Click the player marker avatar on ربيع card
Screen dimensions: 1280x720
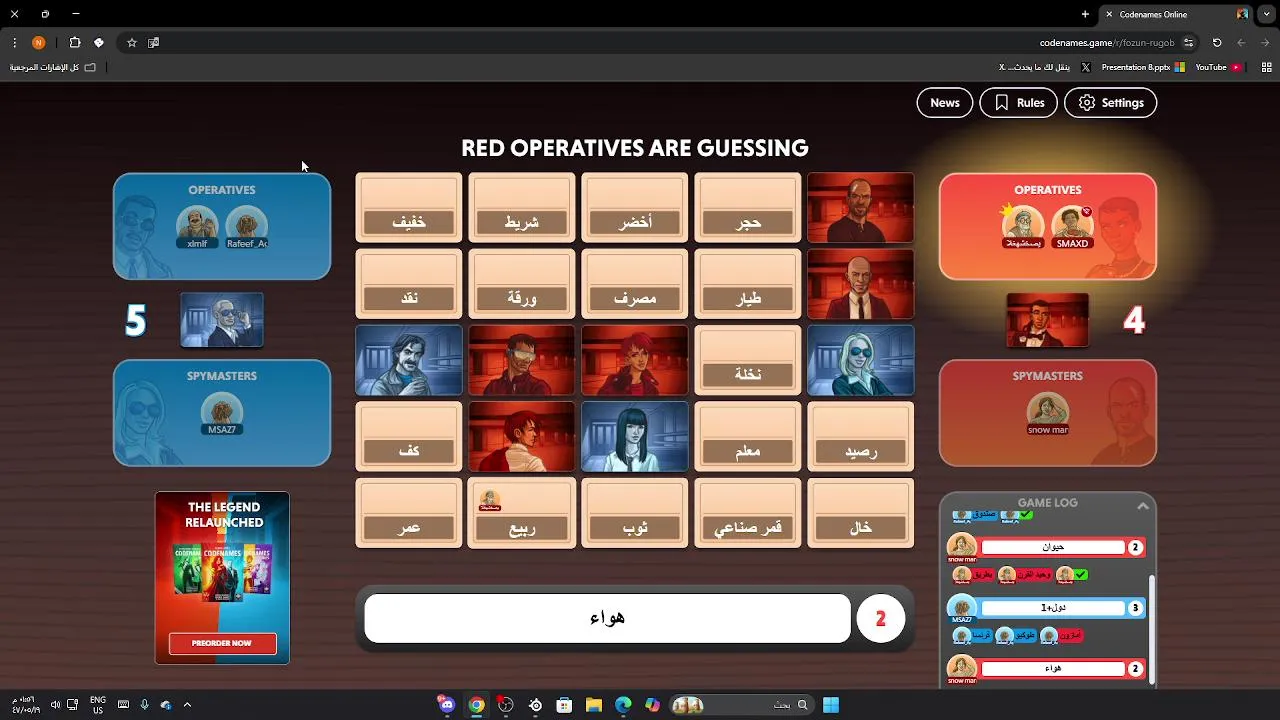coord(490,500)
